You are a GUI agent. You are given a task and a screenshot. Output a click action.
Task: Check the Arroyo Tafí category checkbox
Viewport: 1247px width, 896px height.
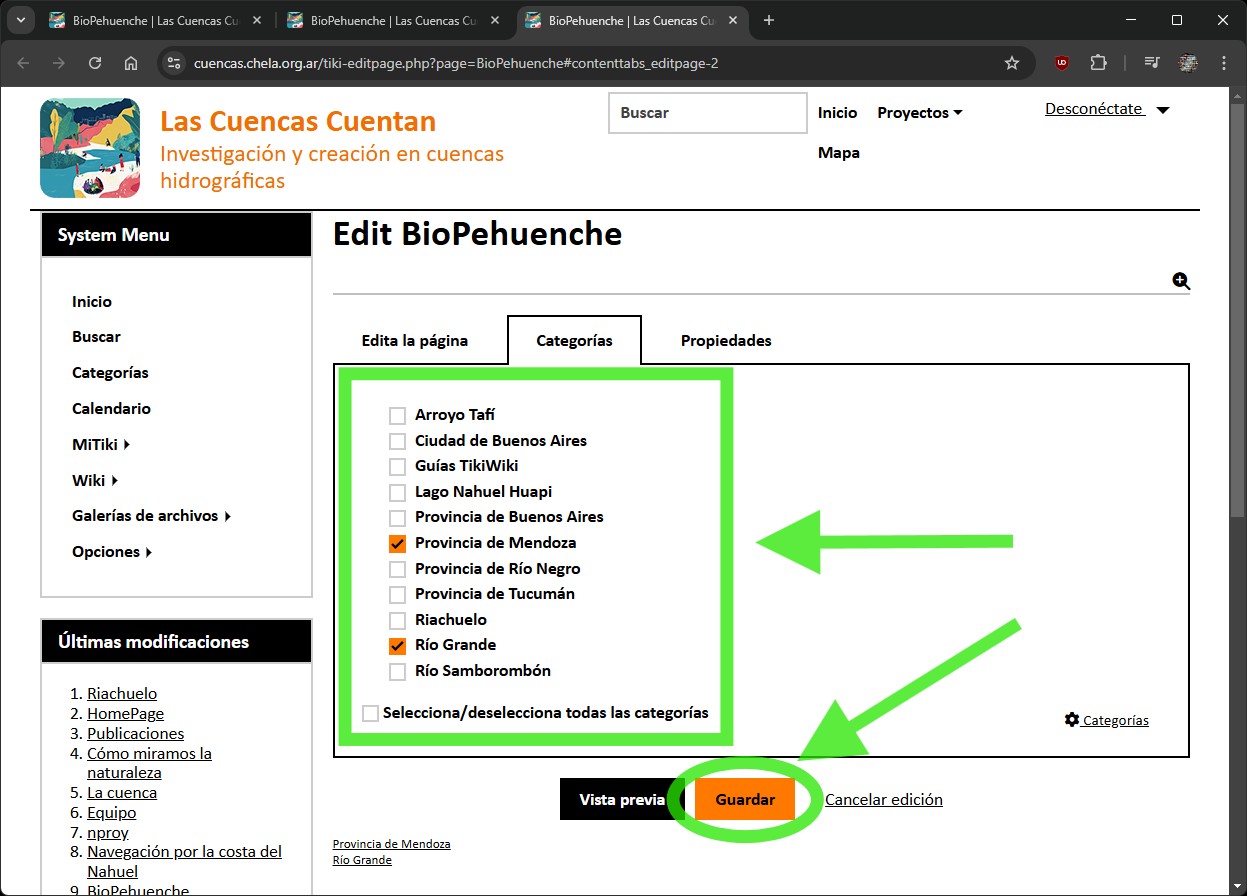point(397,415)
